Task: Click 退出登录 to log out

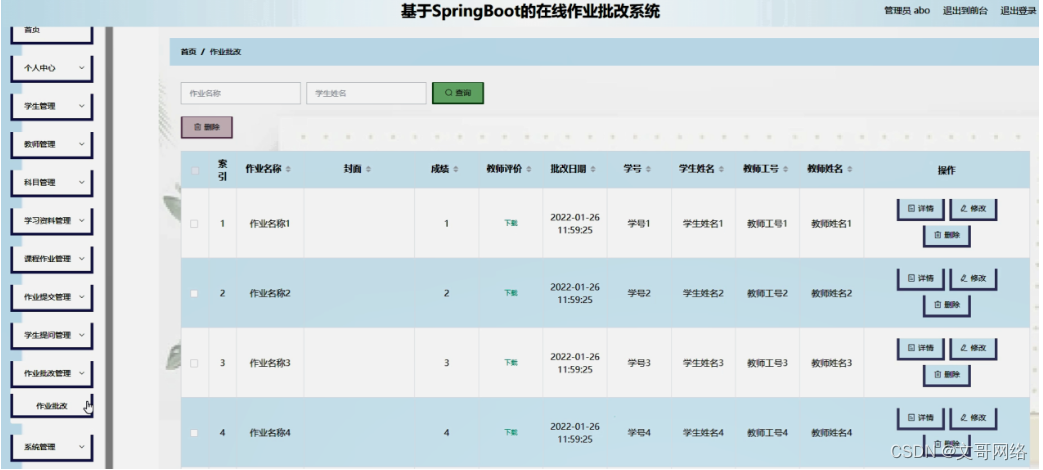Action: (1019, 11)
